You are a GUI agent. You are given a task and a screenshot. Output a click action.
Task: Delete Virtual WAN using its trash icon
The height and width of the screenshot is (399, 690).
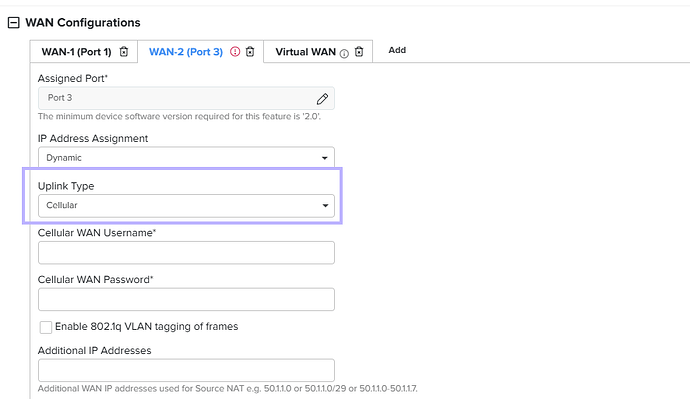(359, 52)
